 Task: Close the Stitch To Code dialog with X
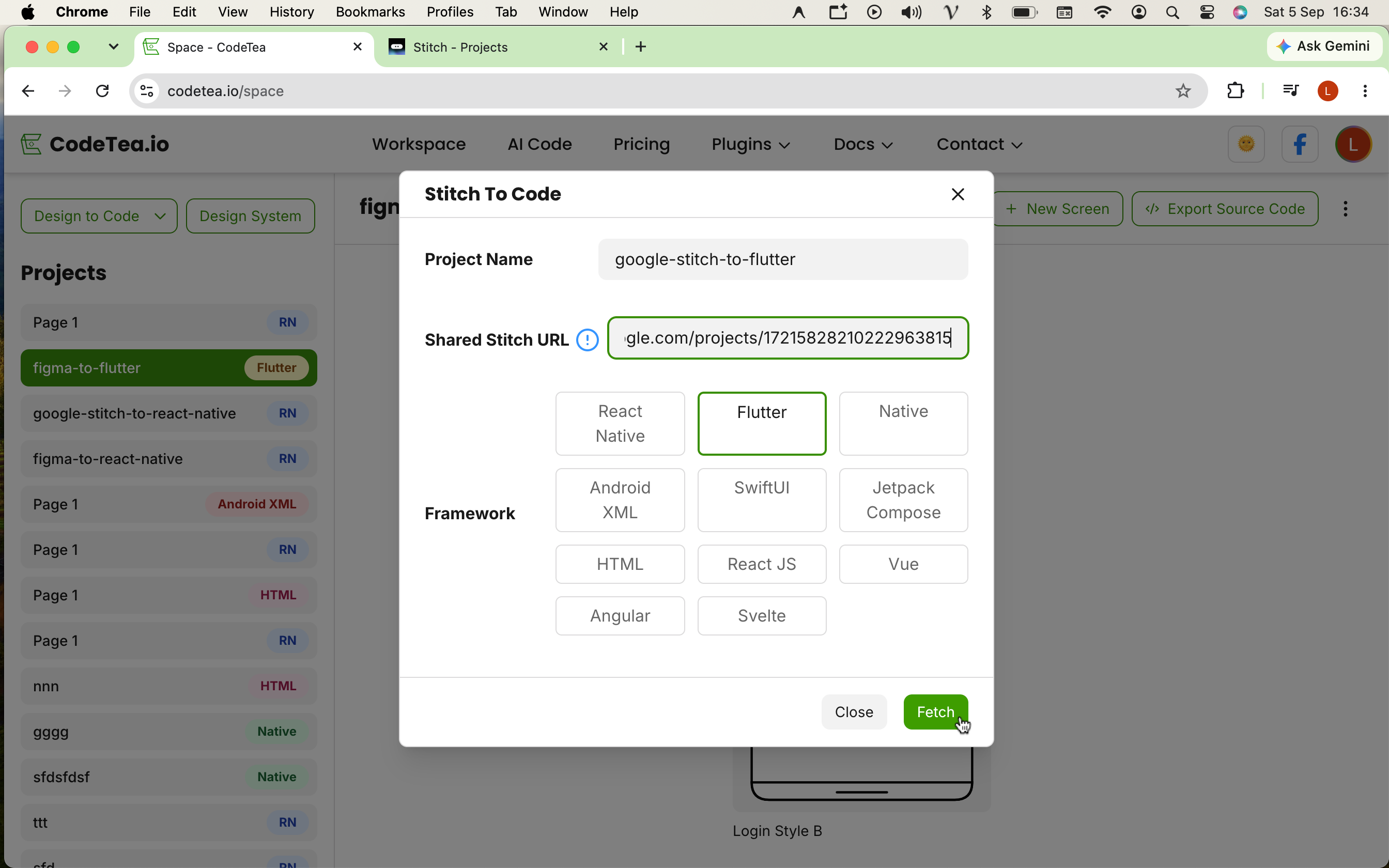tap(958, 195)
